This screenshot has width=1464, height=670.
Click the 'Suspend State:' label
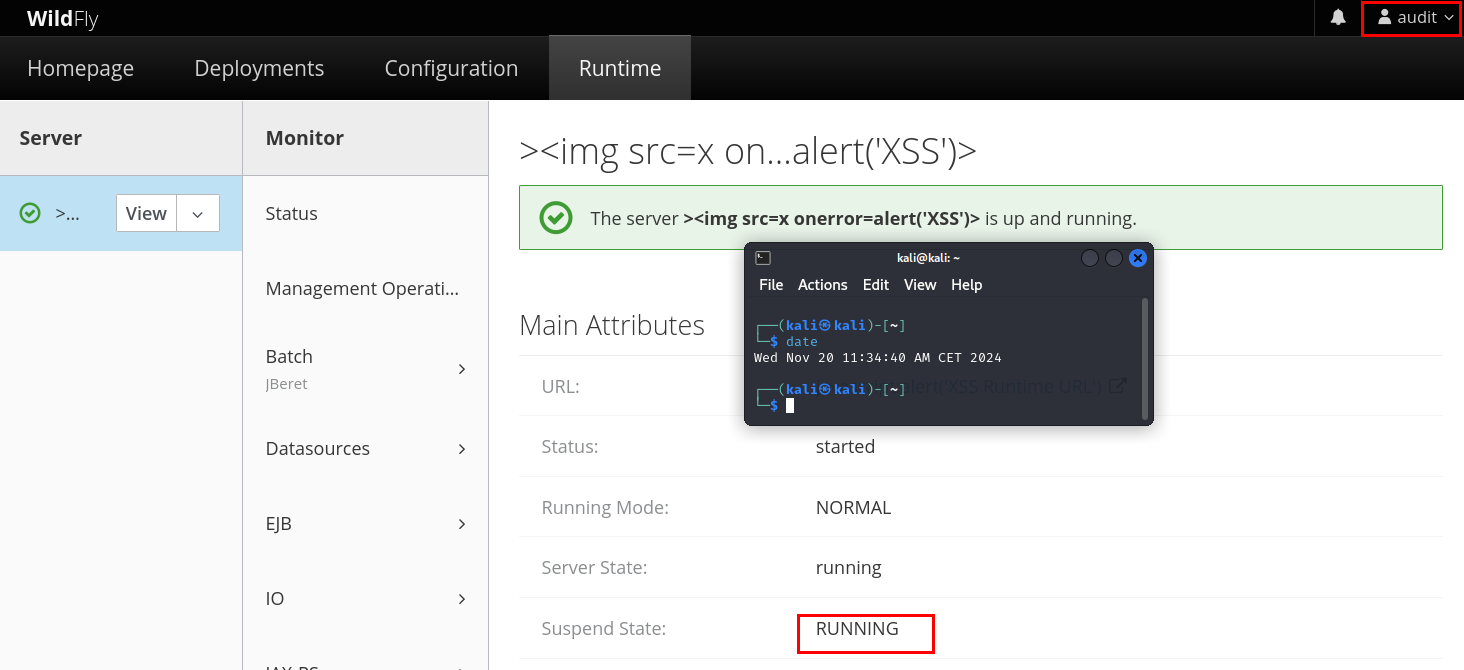[604, 629]
